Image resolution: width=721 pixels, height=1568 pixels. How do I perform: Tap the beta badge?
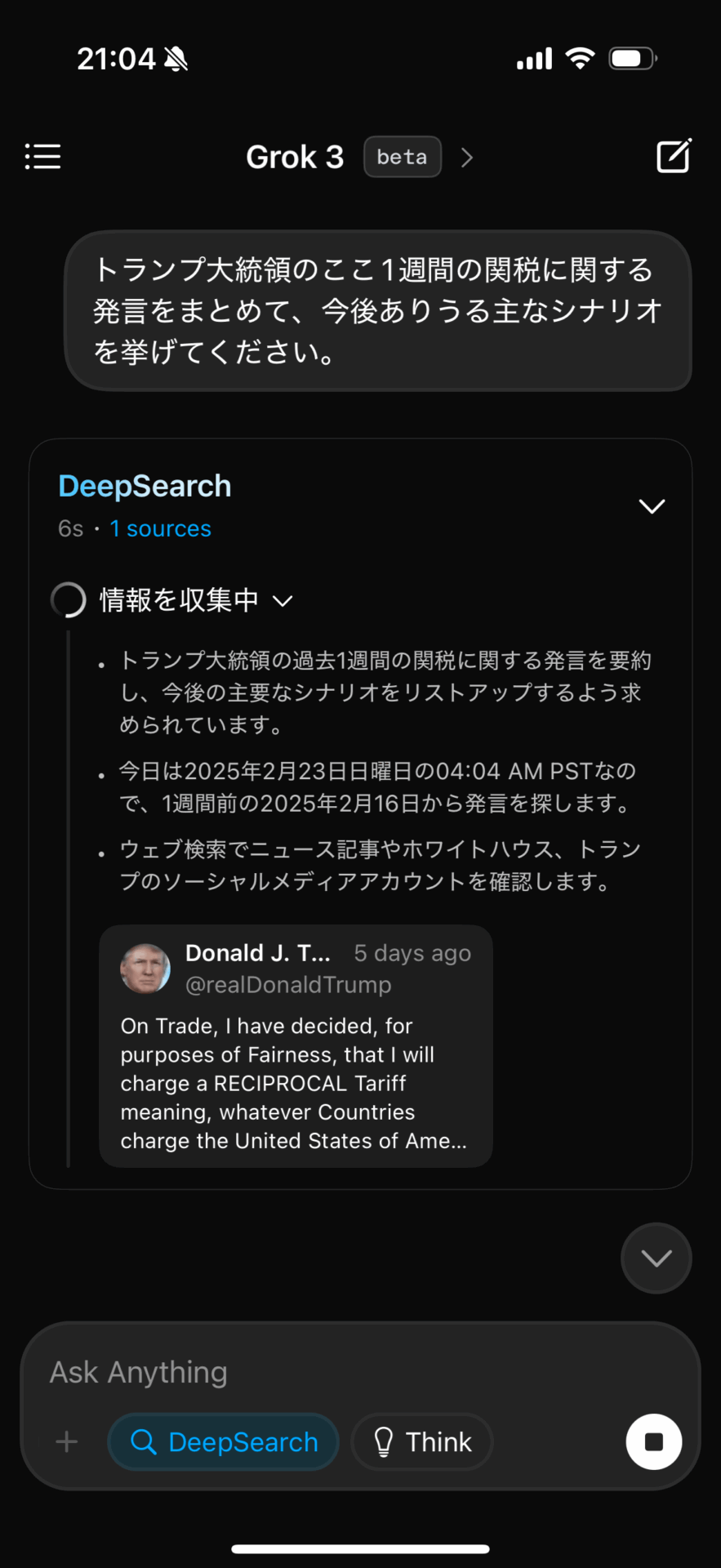pyautogui.click(x=402, y=157)
